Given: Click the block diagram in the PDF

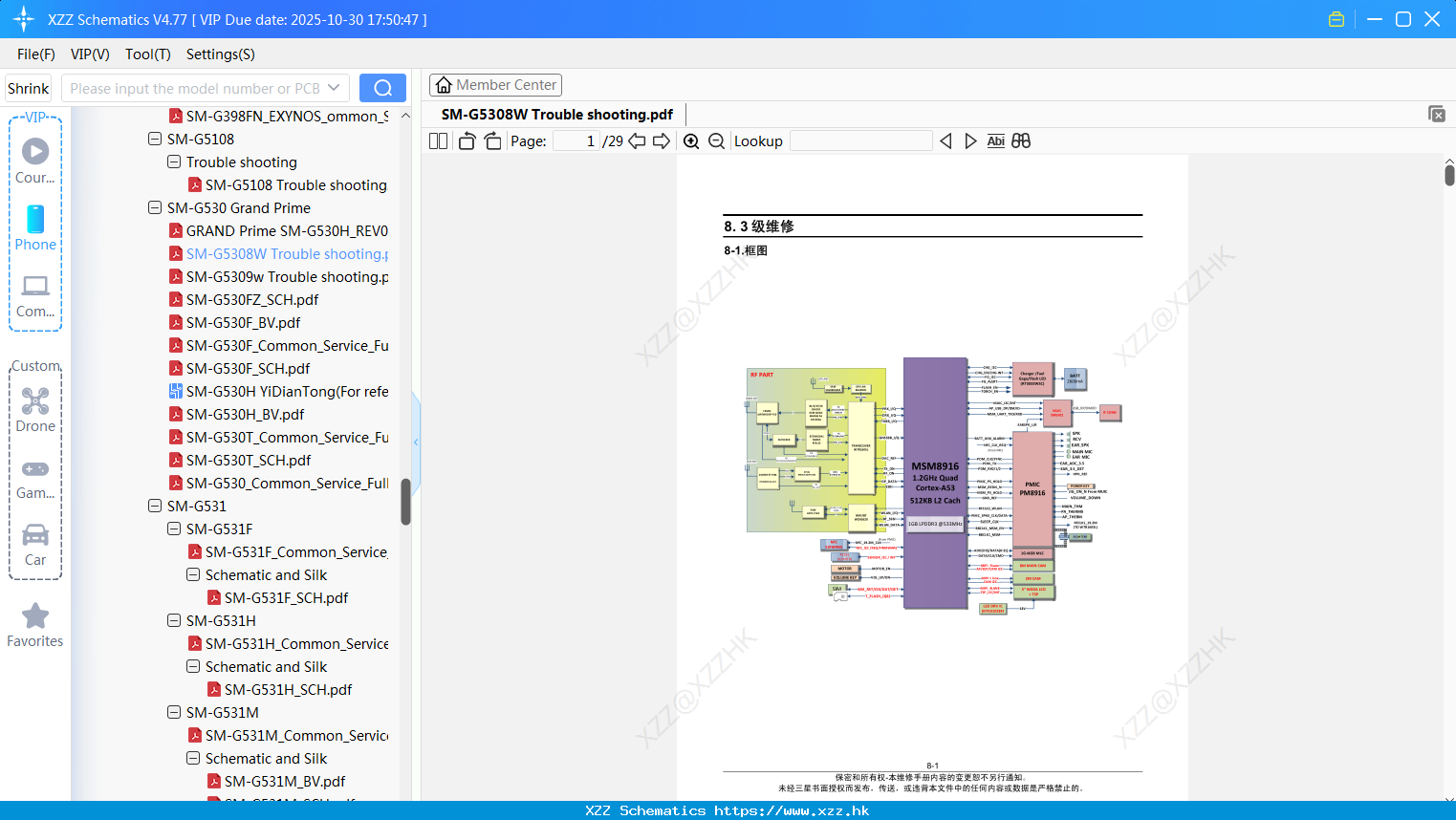Looking at the screenshot, I should (x=933, y=486).
